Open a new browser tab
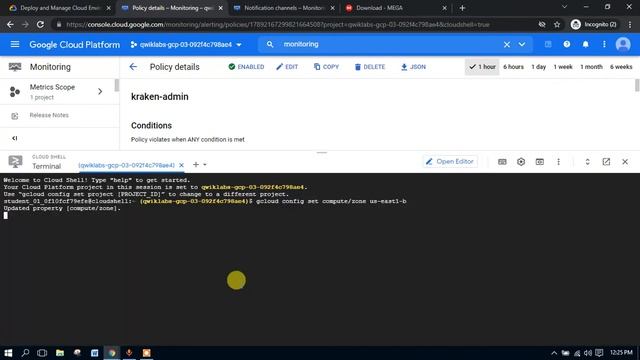This screenshot has height=360, width=640. tap(462, 8)
